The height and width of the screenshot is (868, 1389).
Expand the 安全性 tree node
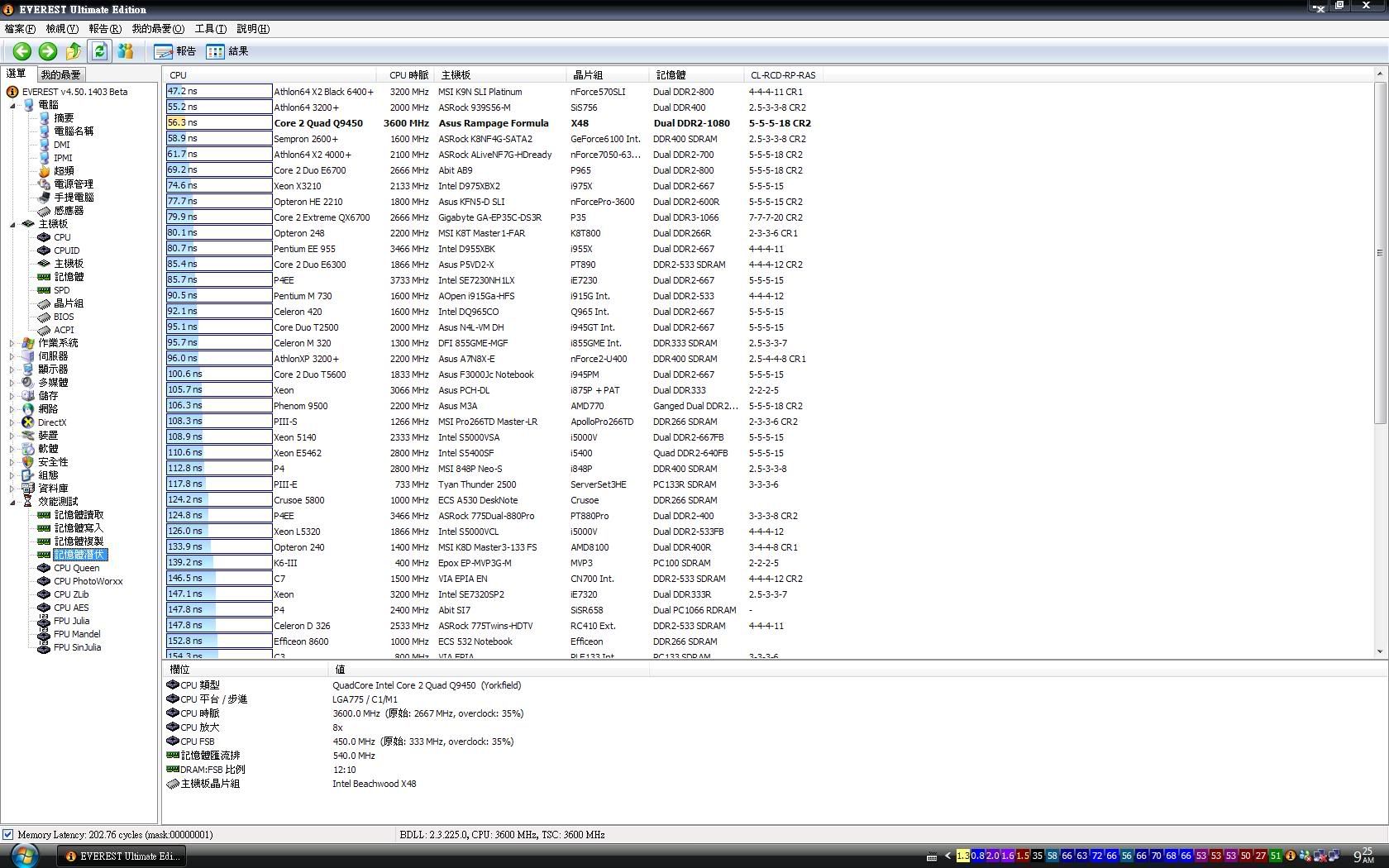pos(12,462)
